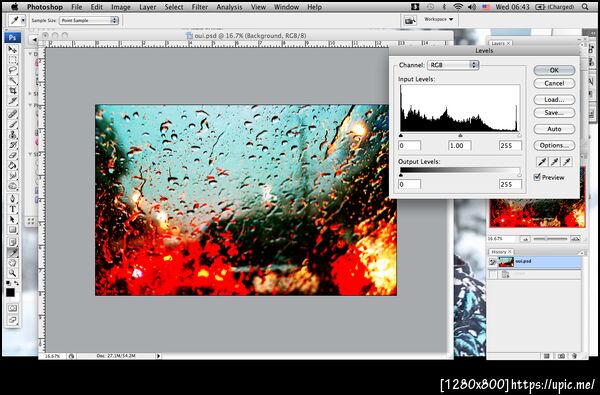The width and height of the screenshot is (600, 395).
Task: Click Cancel in Levels dialog
Action: point(554,83)
